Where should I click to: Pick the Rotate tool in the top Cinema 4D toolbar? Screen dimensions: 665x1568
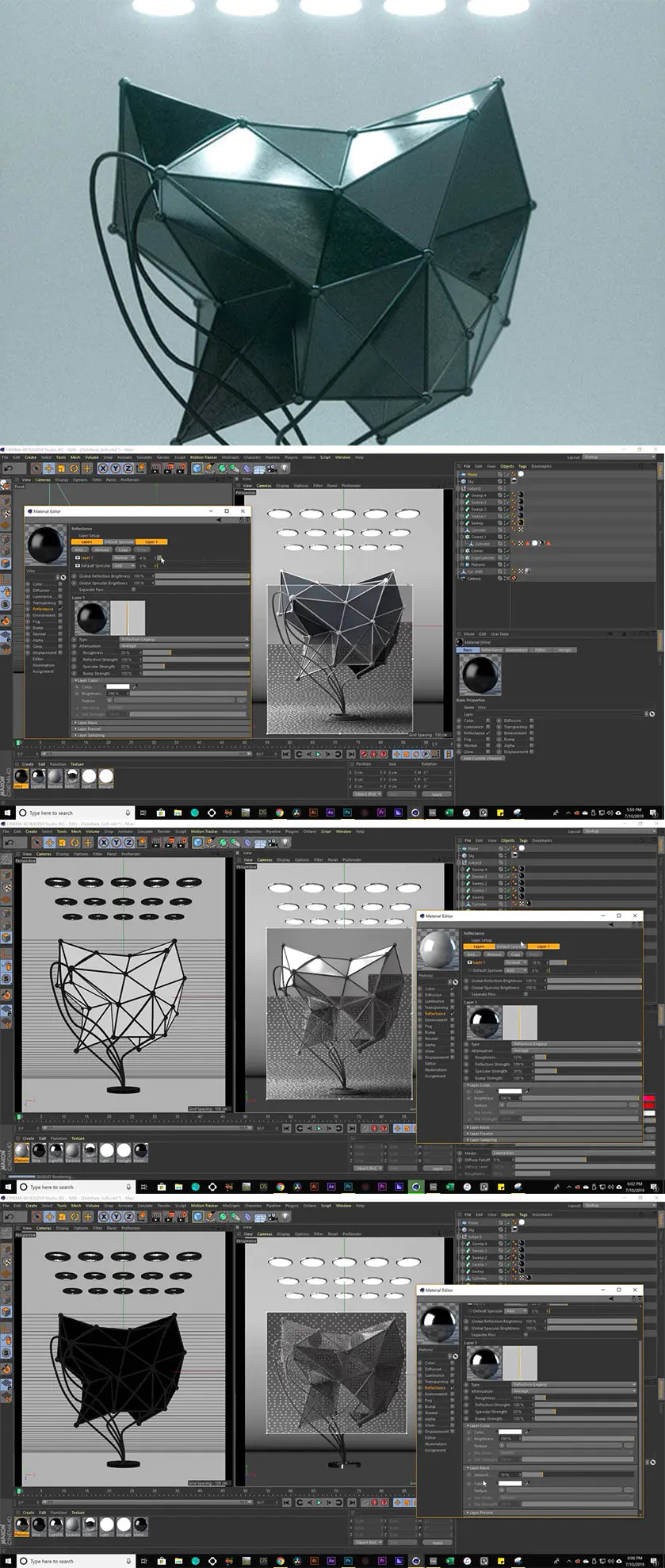pyautogui.click(x=75, y=468)
